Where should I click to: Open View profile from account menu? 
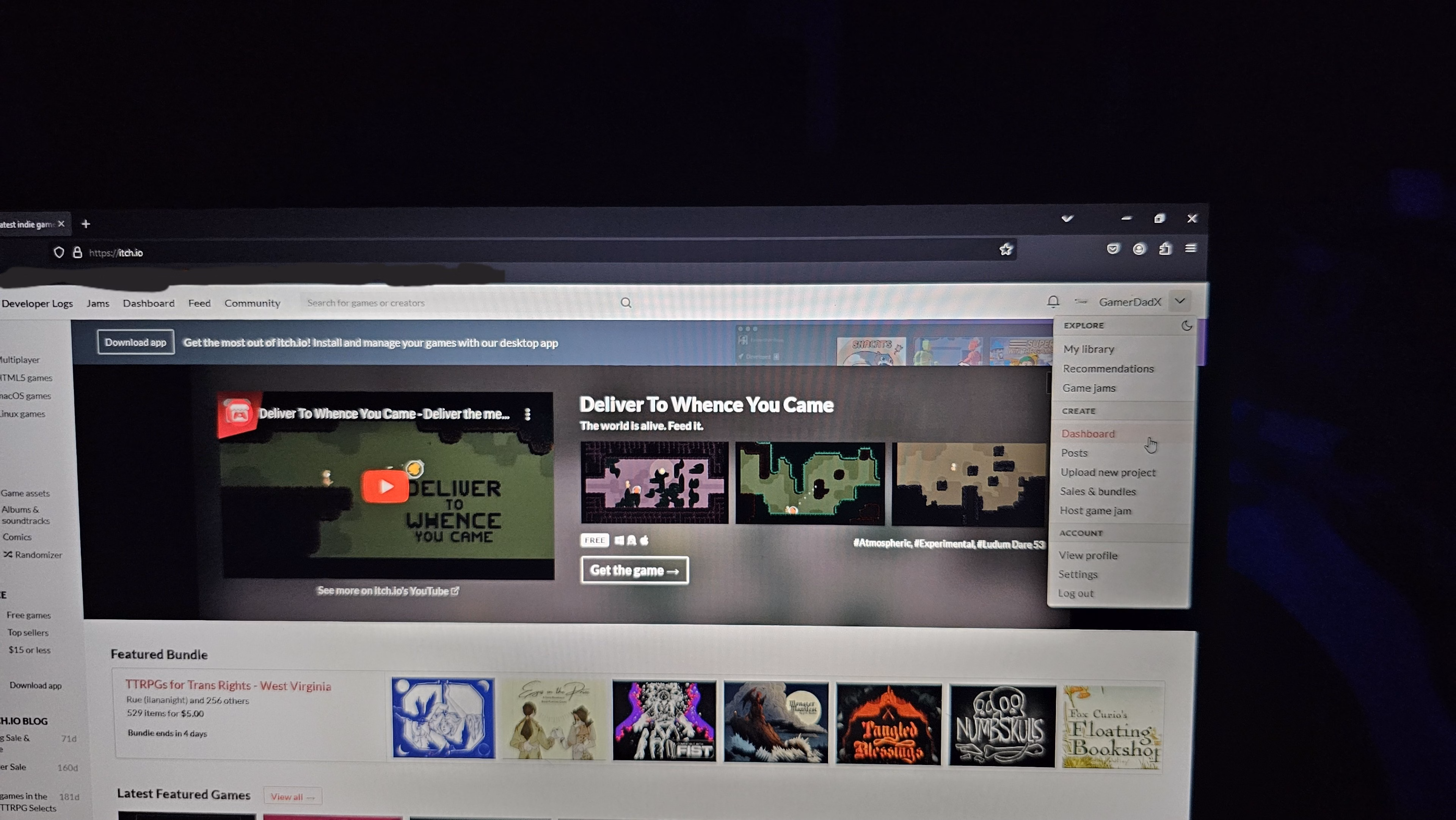(1088, 555)
